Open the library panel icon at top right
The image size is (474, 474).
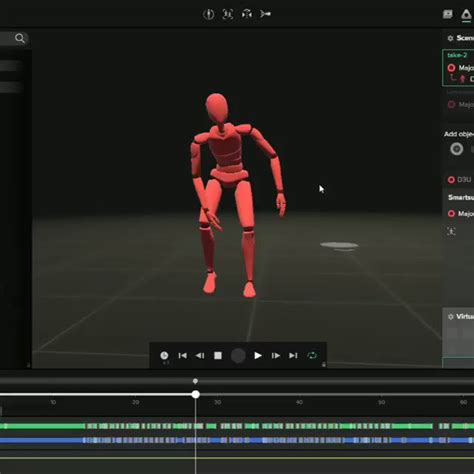[447, 14]
